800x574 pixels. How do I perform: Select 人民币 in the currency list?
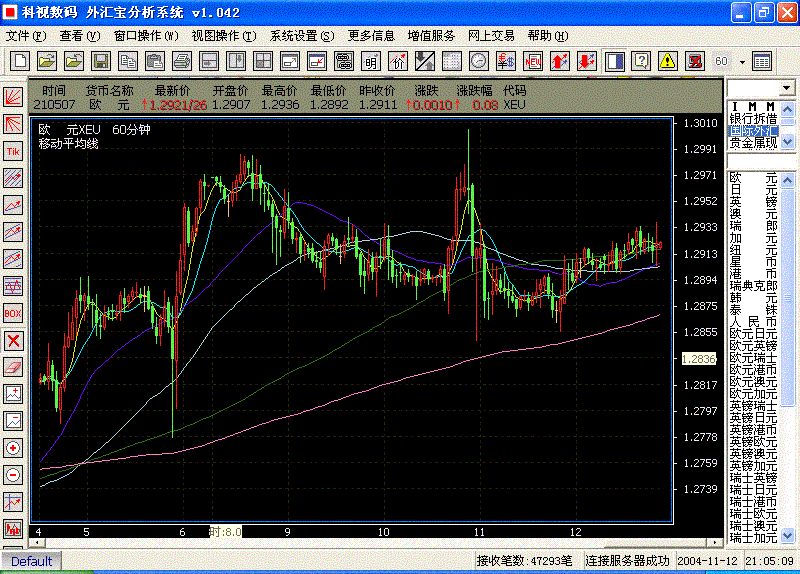click(x=754, y=322)
